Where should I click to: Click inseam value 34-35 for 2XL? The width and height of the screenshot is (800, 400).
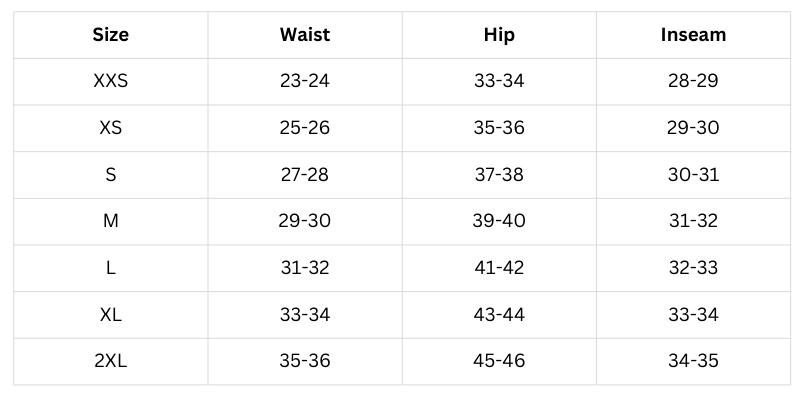point(693,360)
